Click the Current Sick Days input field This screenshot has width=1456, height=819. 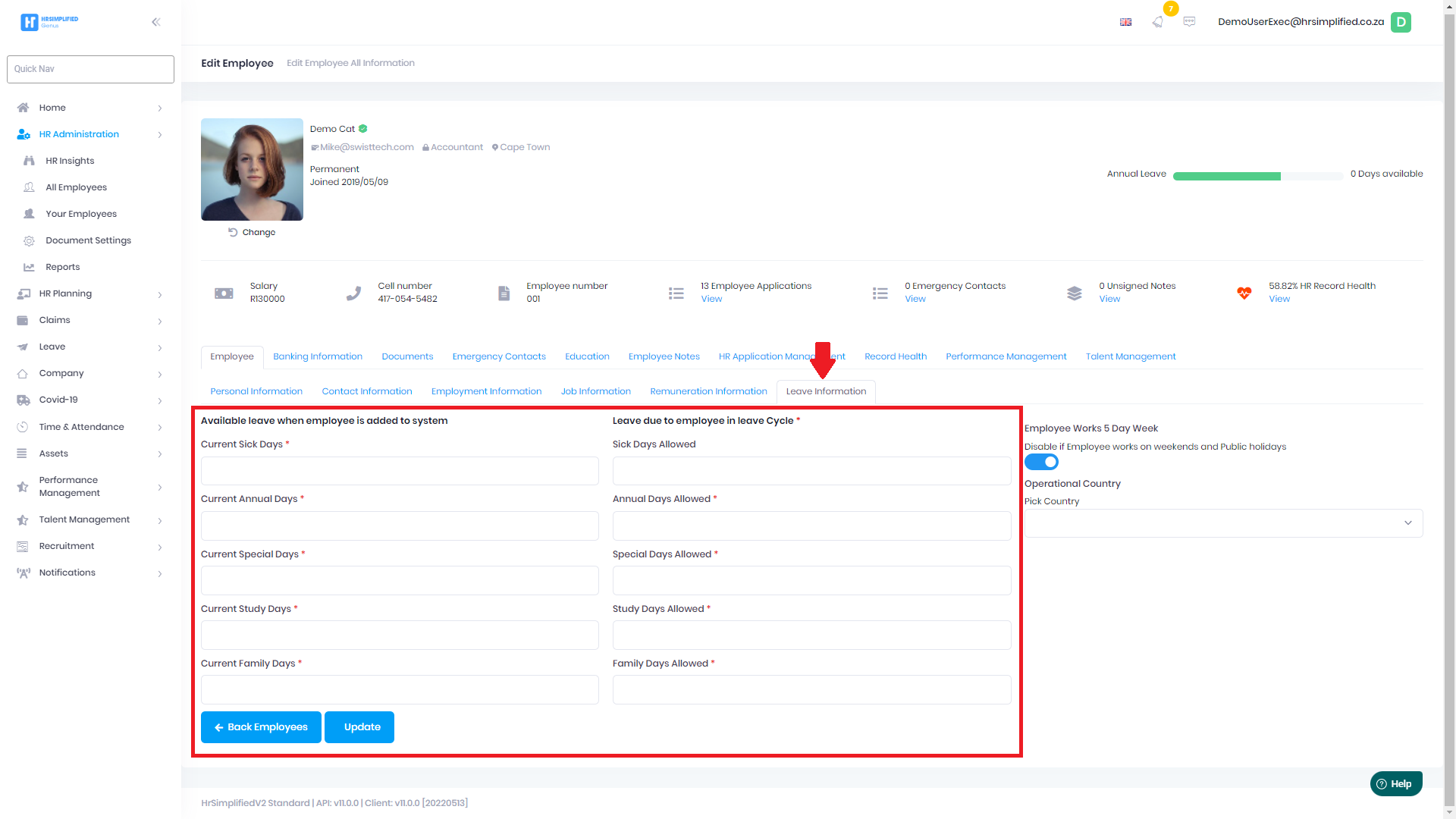pos(400,471)
